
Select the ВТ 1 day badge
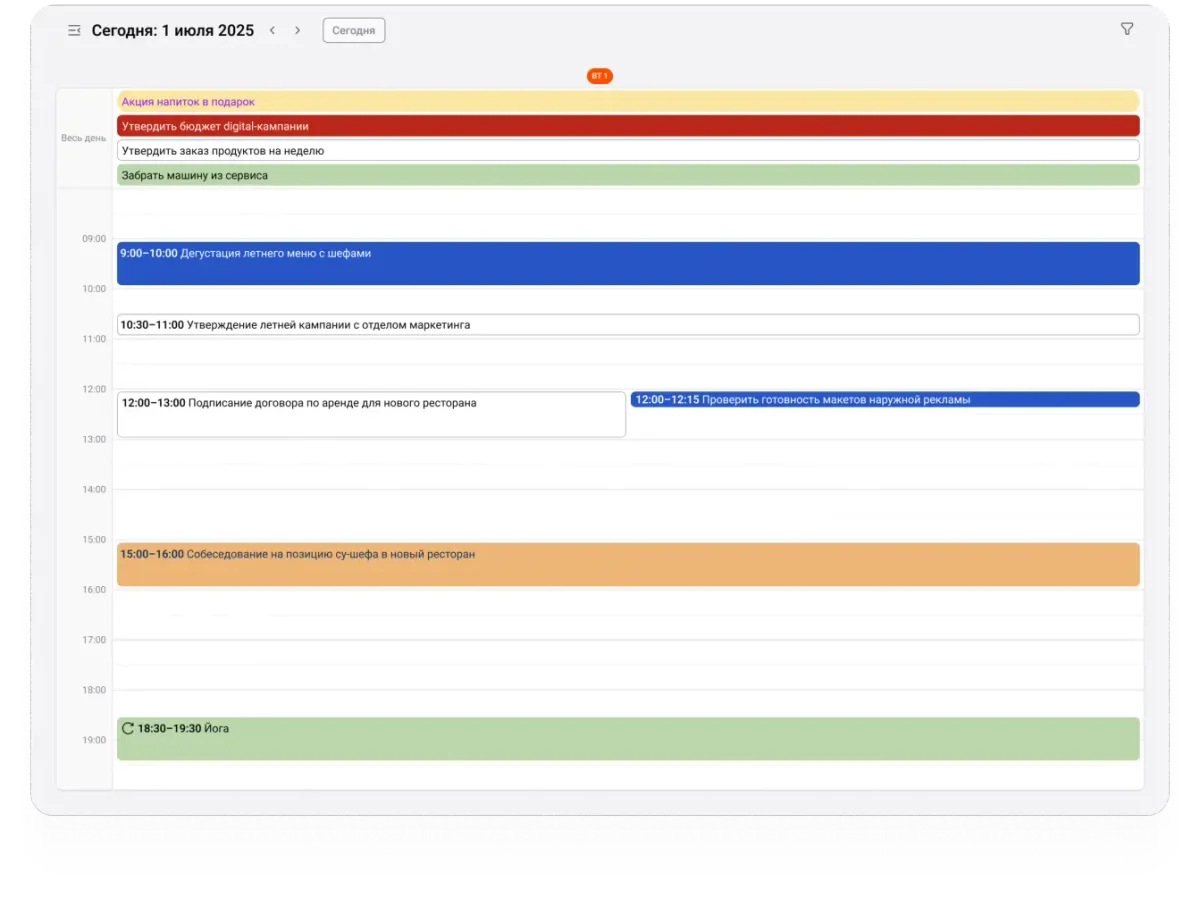[x=599, y=76]
